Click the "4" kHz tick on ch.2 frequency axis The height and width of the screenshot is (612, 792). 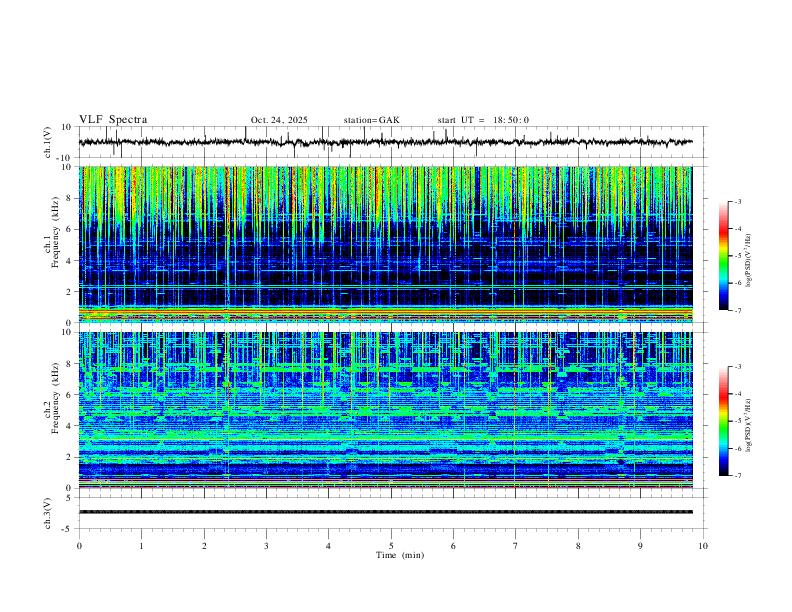point(68,426)
